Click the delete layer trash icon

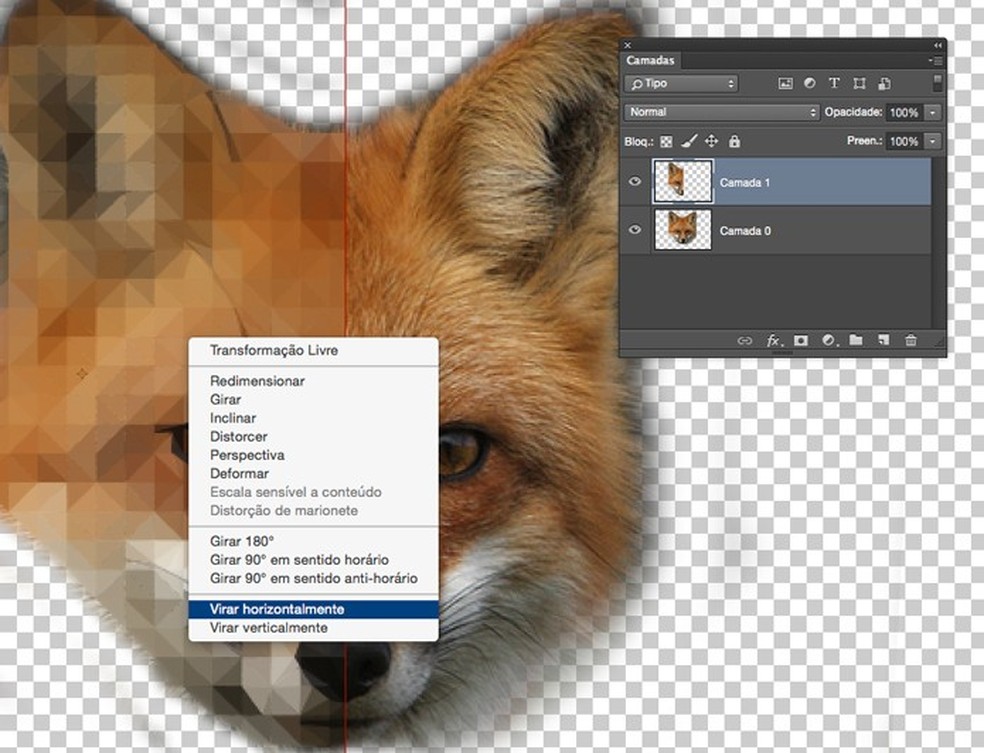(910, 341)
